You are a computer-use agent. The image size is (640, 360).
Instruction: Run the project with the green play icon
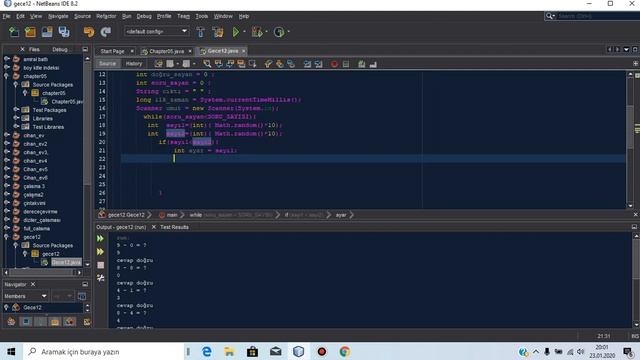pos(236,32)
